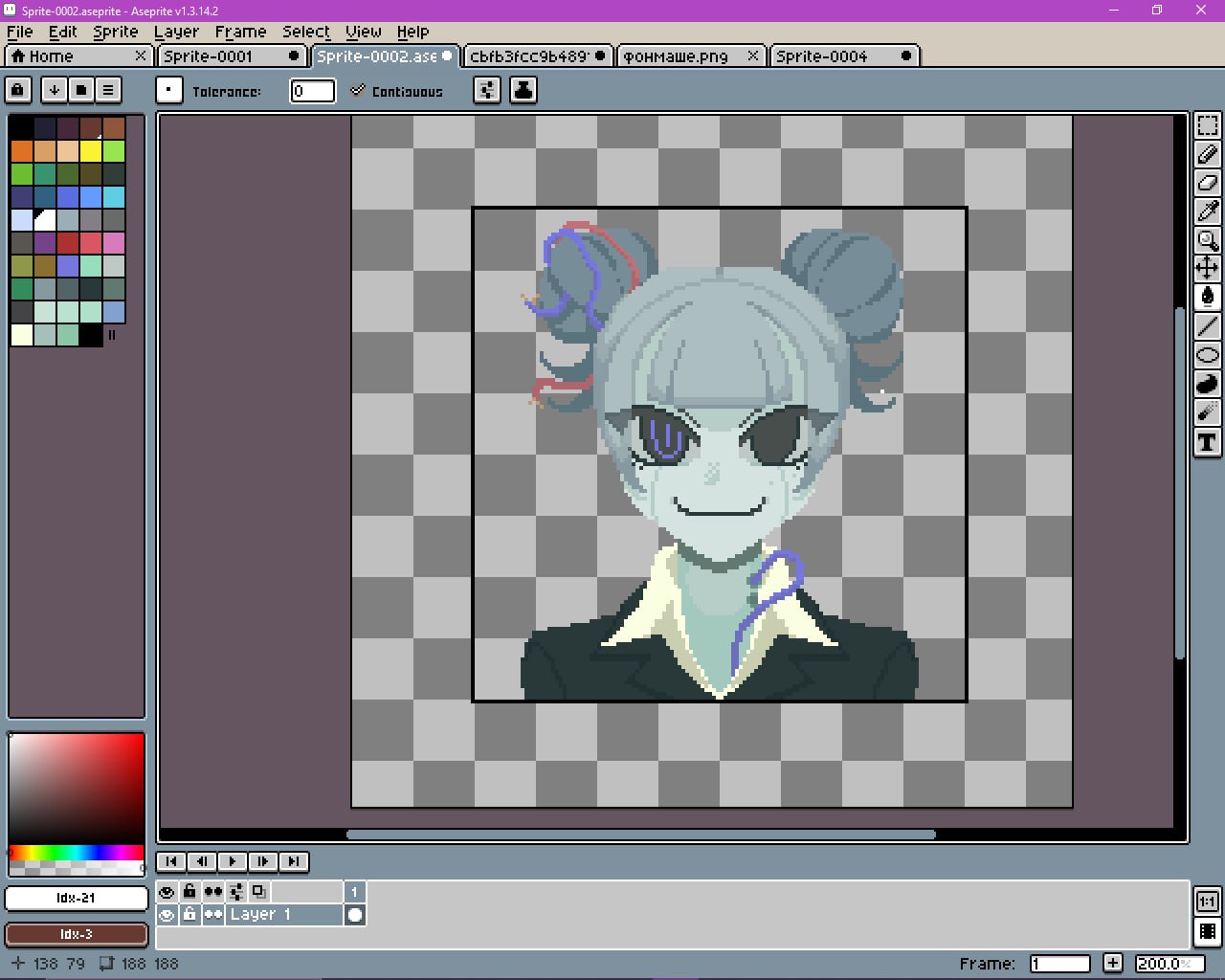
Task: Choose the Eraser tool
Action: [x=1207, y=183]
